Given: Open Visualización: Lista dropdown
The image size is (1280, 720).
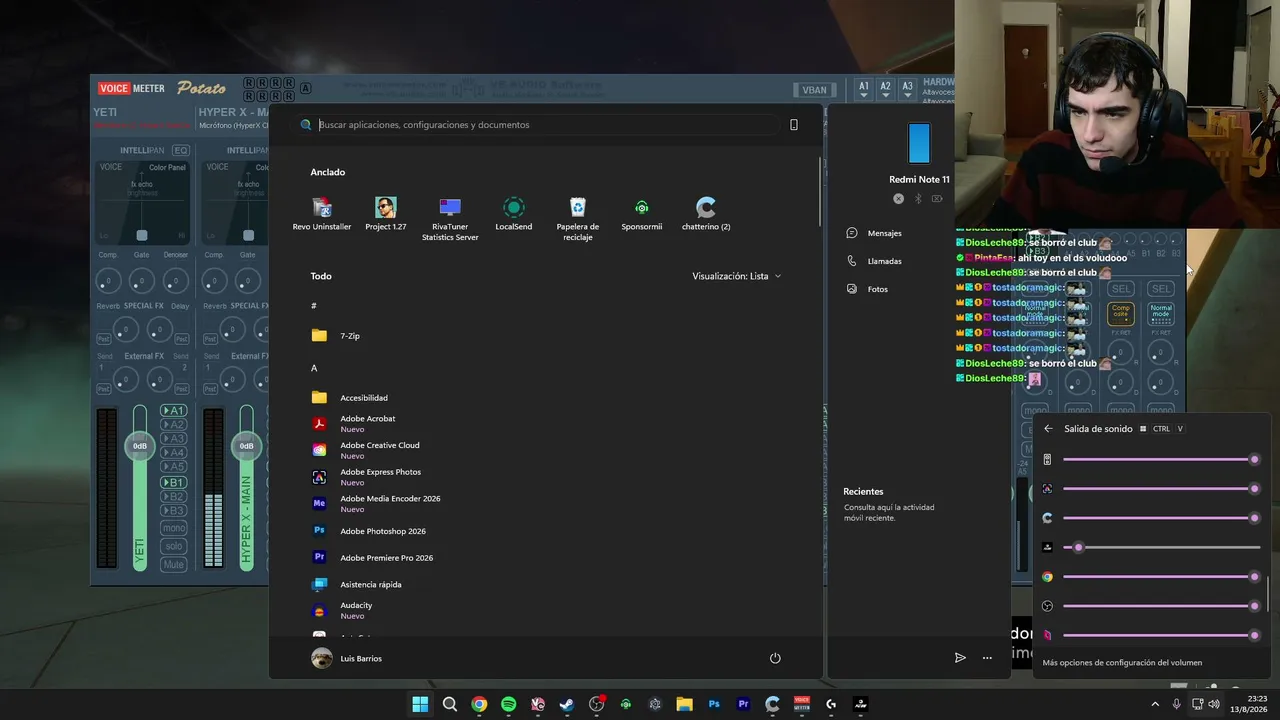Looking at the screenshot, I should (736, 276).
